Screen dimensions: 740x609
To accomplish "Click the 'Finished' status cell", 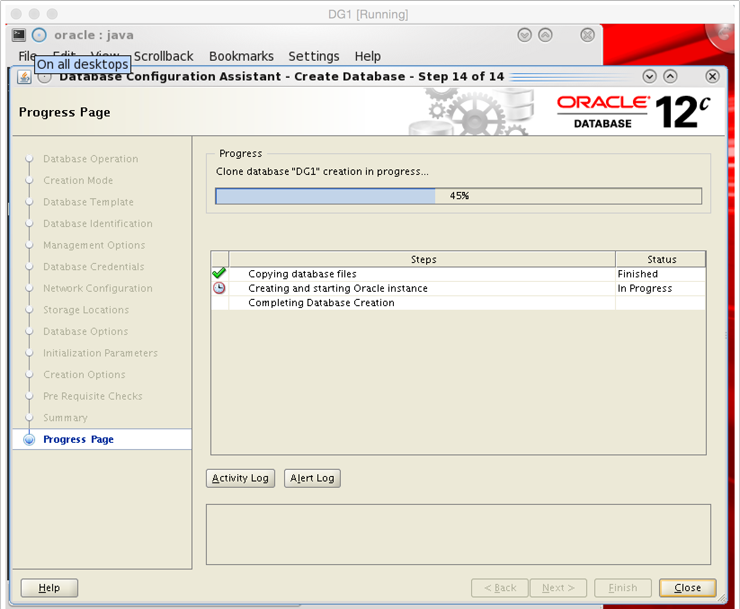I will point(661,274).
